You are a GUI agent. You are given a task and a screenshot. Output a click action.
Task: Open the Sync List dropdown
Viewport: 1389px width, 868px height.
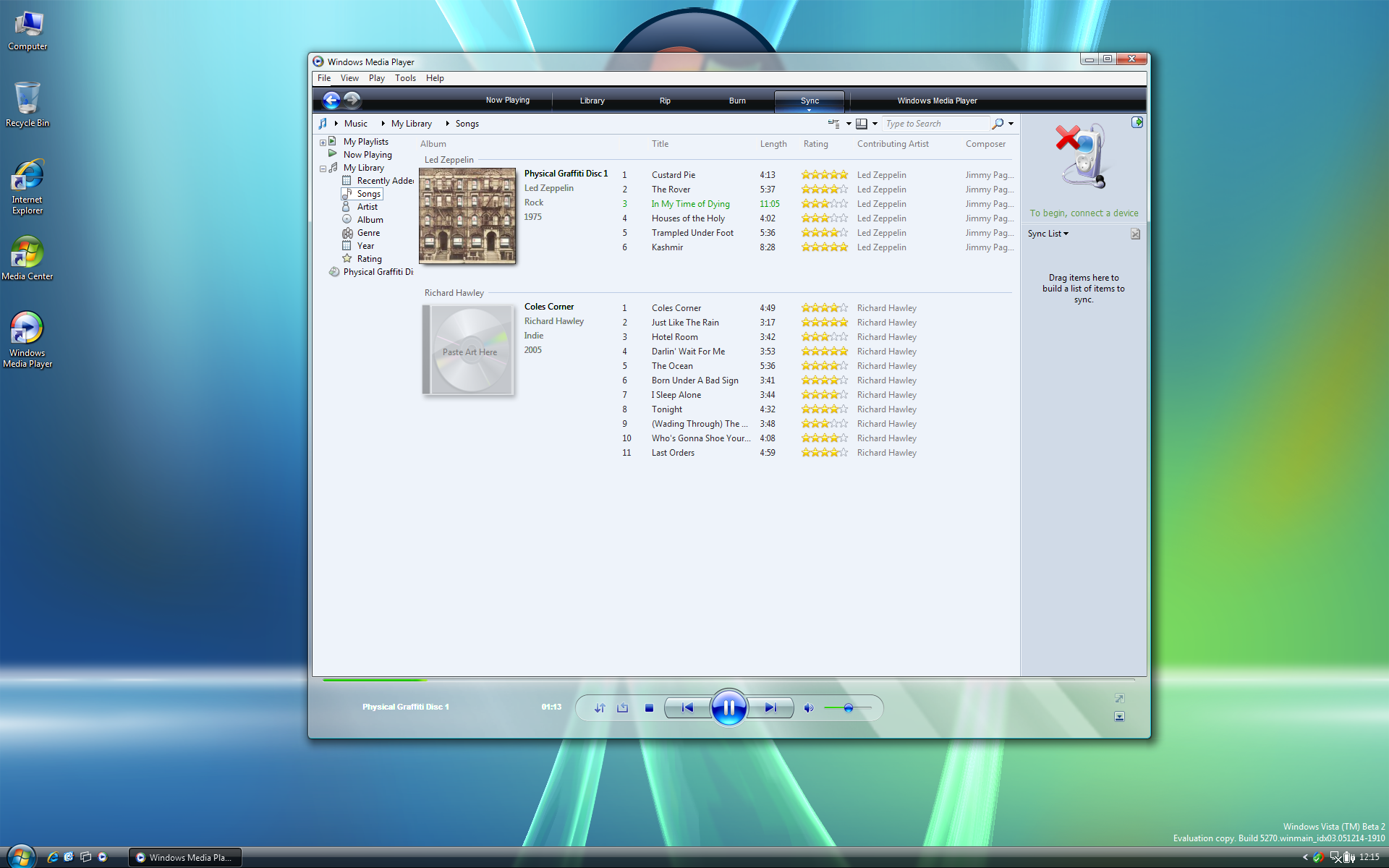[1048, 234]
